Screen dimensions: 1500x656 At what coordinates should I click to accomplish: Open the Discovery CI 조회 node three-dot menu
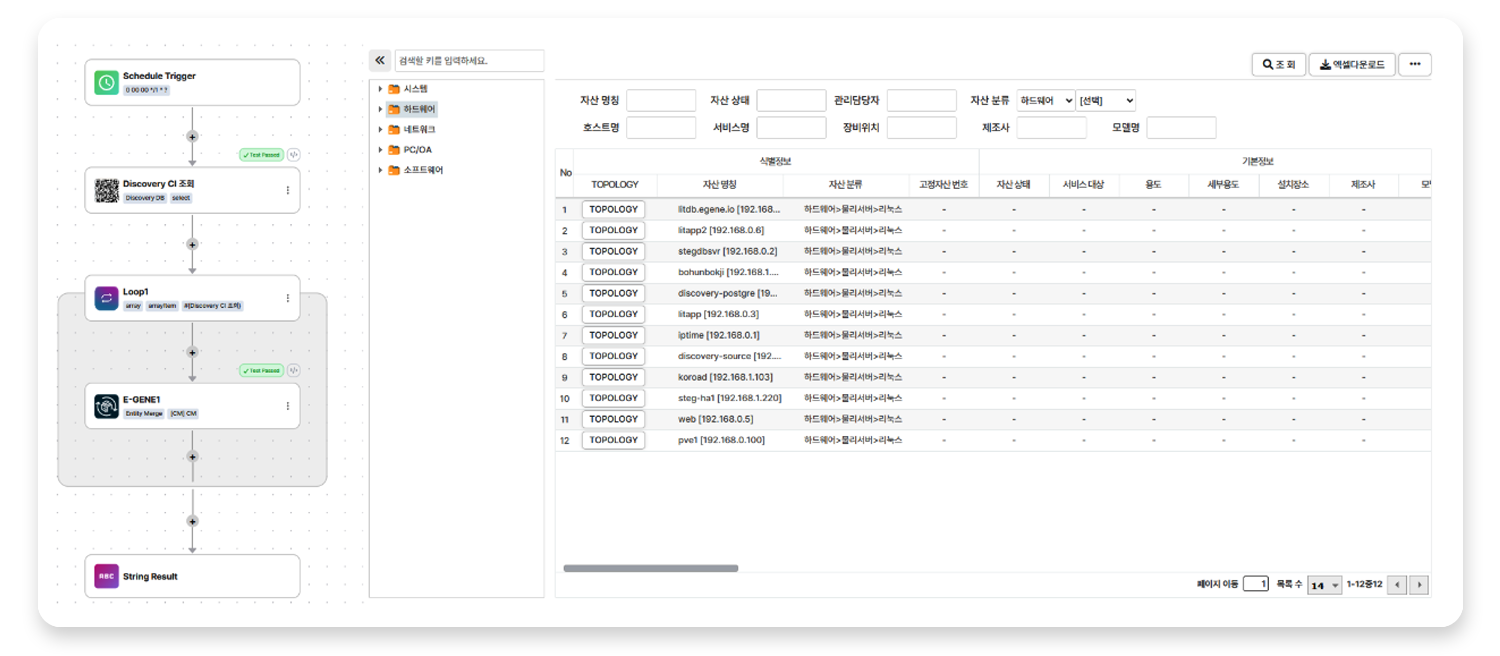point(288,190)
